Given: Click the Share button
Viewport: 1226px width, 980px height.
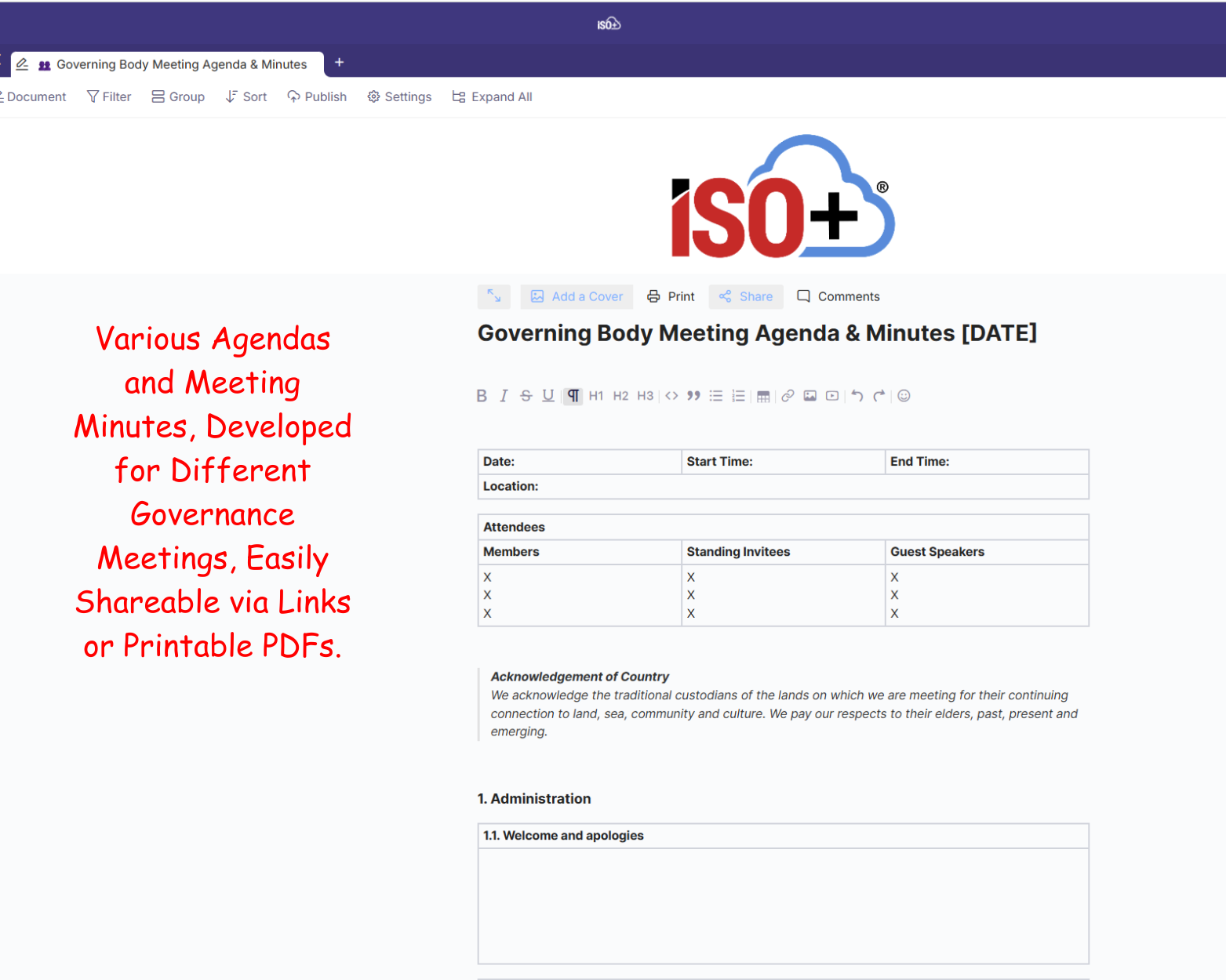Looking at the screenshot, I should click(746, 296).
